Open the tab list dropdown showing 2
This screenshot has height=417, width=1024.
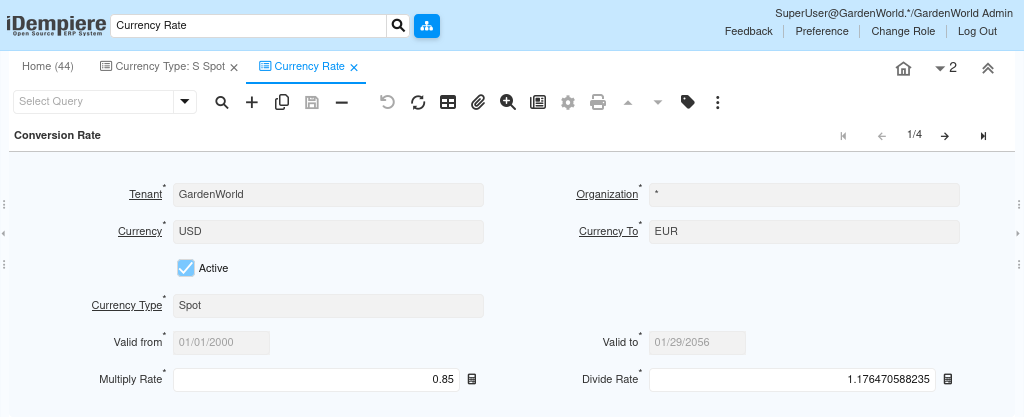[946, 68]
